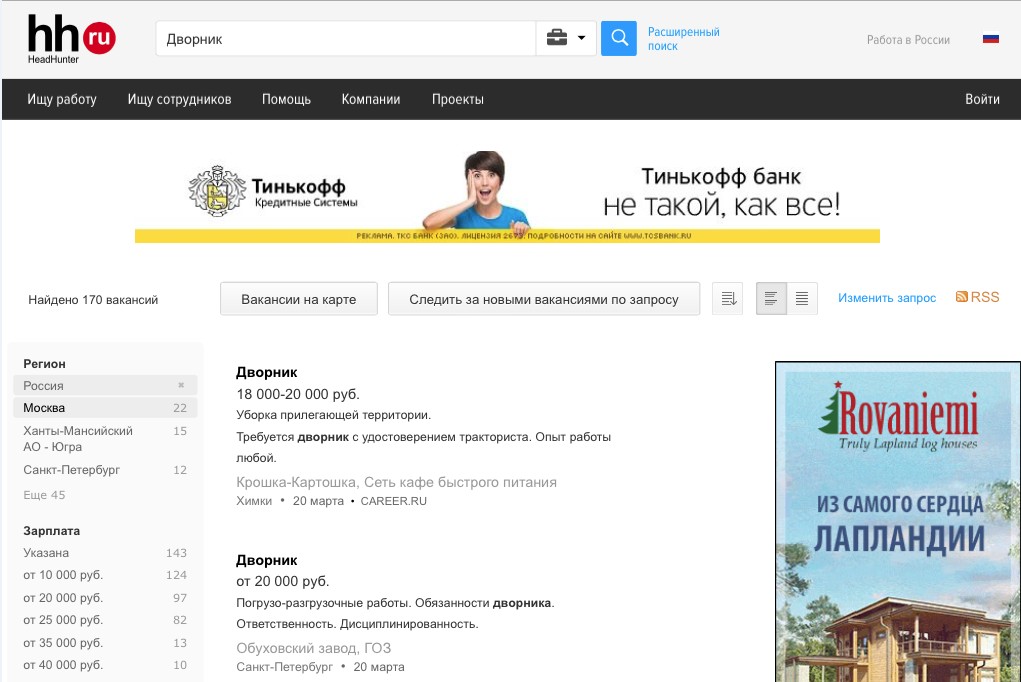Screen dimensions: 1021x682
Task: Open the Компании menu item
Action: [x=371, y=99]
